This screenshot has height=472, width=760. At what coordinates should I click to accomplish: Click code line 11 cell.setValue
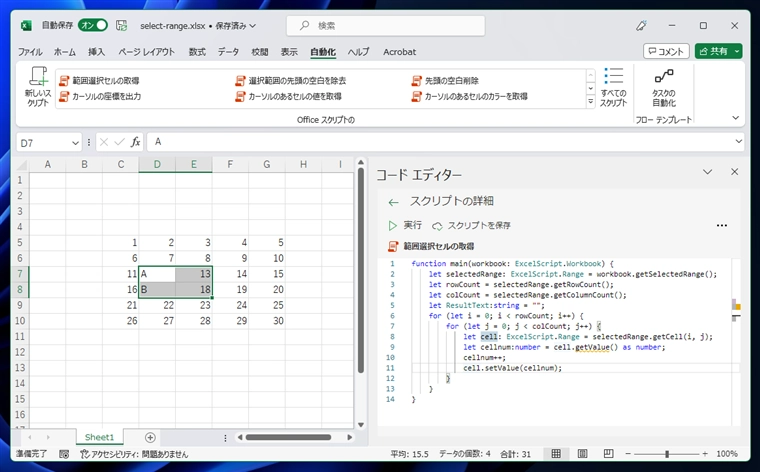pyautogui.click(x=512, y=368)
